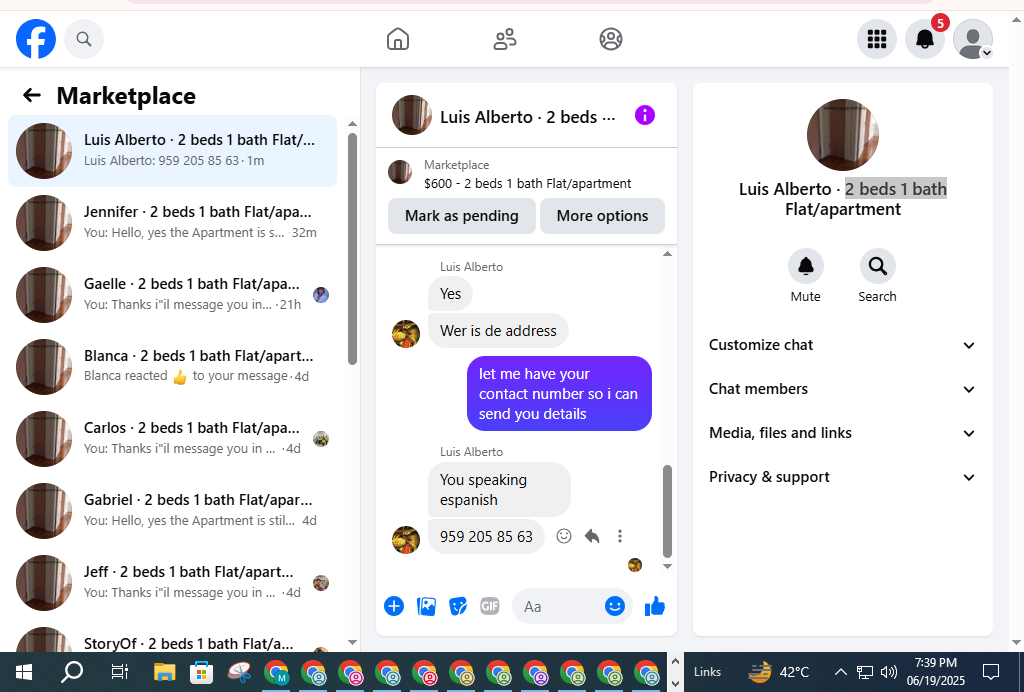Image resolution: width=1024 pixels, height=692 pixels.
Task: Open the GIF picker icon
Action: 490,606
